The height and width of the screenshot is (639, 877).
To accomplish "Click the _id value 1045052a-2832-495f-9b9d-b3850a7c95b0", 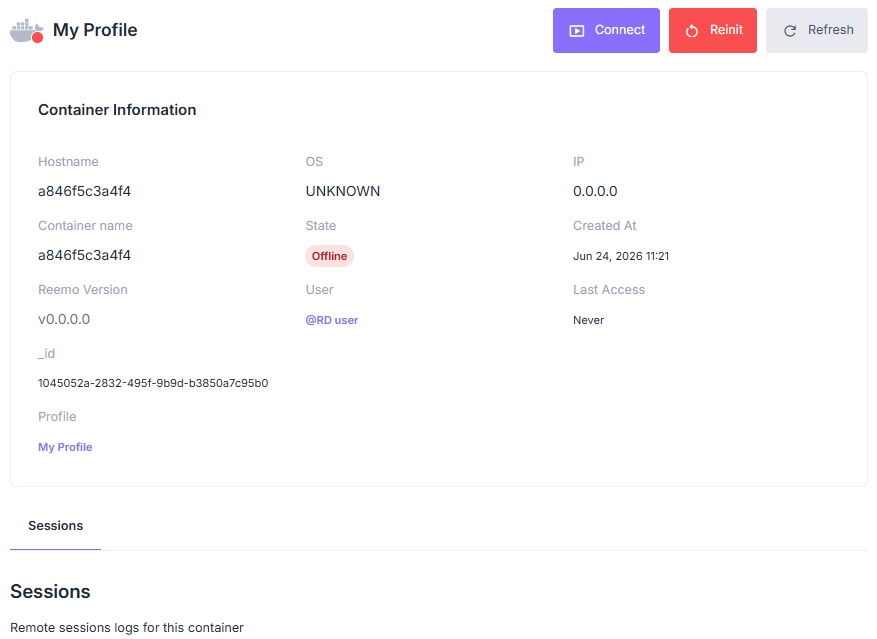I will click(153, 383).
